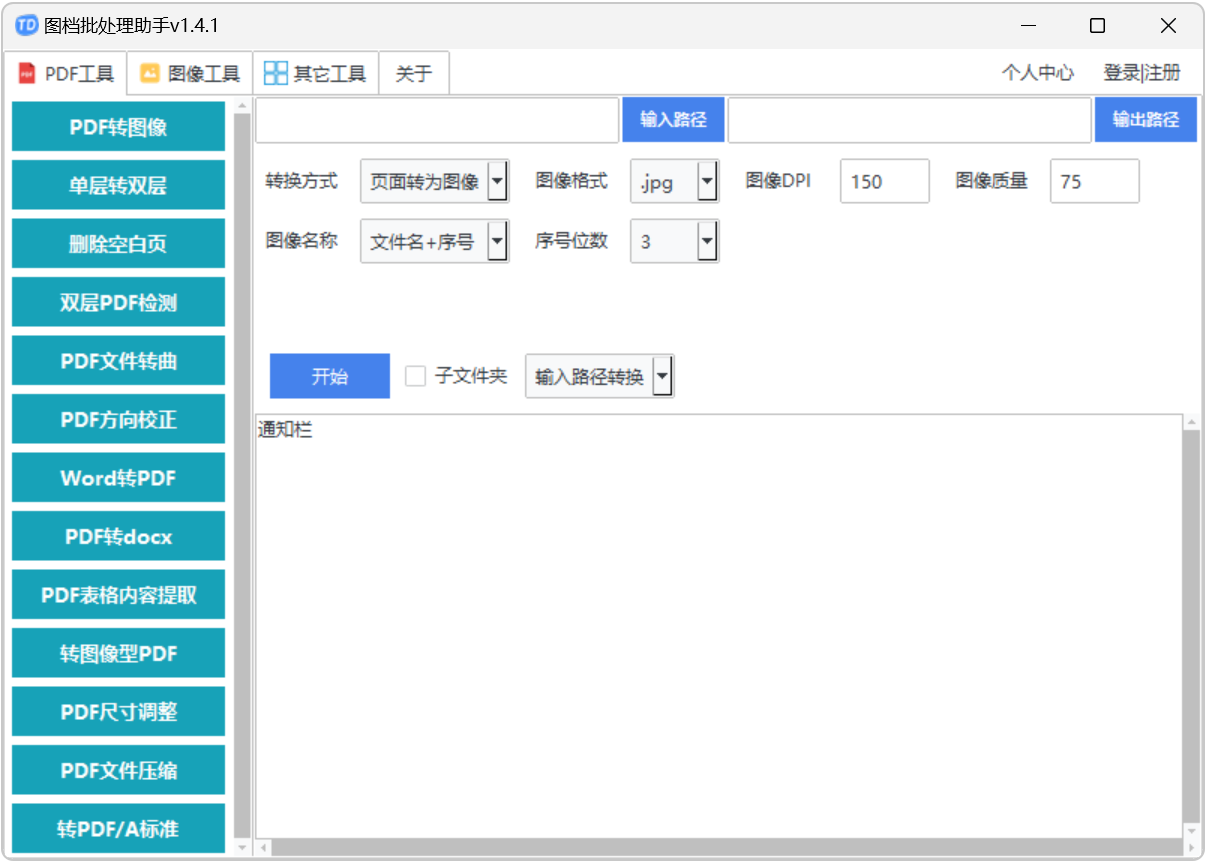This screenshot has height=863, width=1206.
Task: Click the log area scroll-up arrow
Action: (x=1191, y=423)
